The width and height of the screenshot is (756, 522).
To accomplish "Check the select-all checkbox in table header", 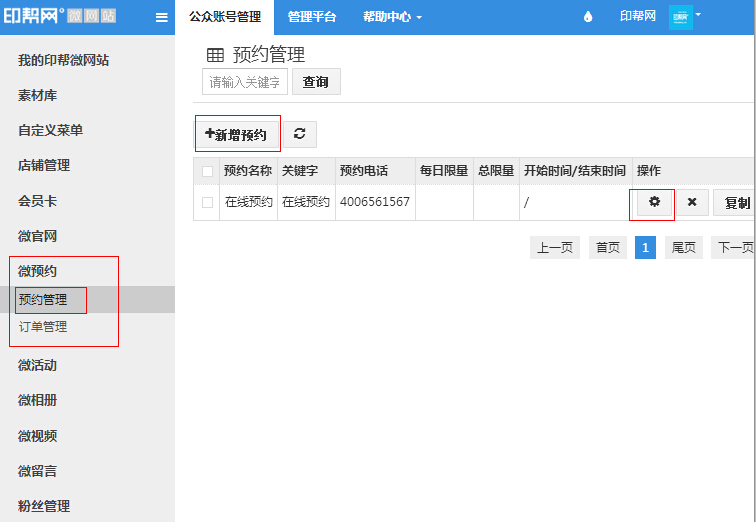I will pyautogui.click(x=207, y=171).
